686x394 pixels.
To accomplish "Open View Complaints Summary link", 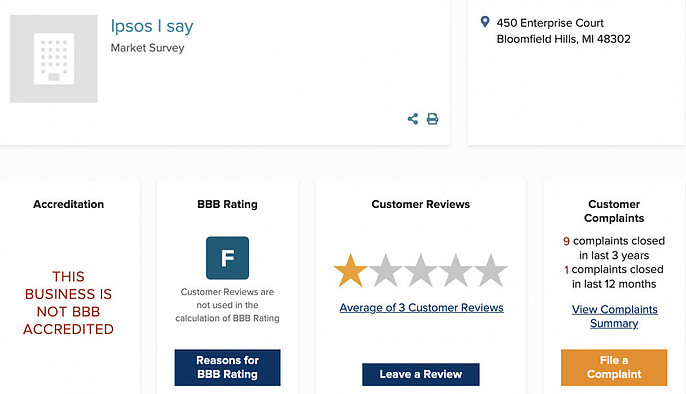I will [x=614, y=316].
